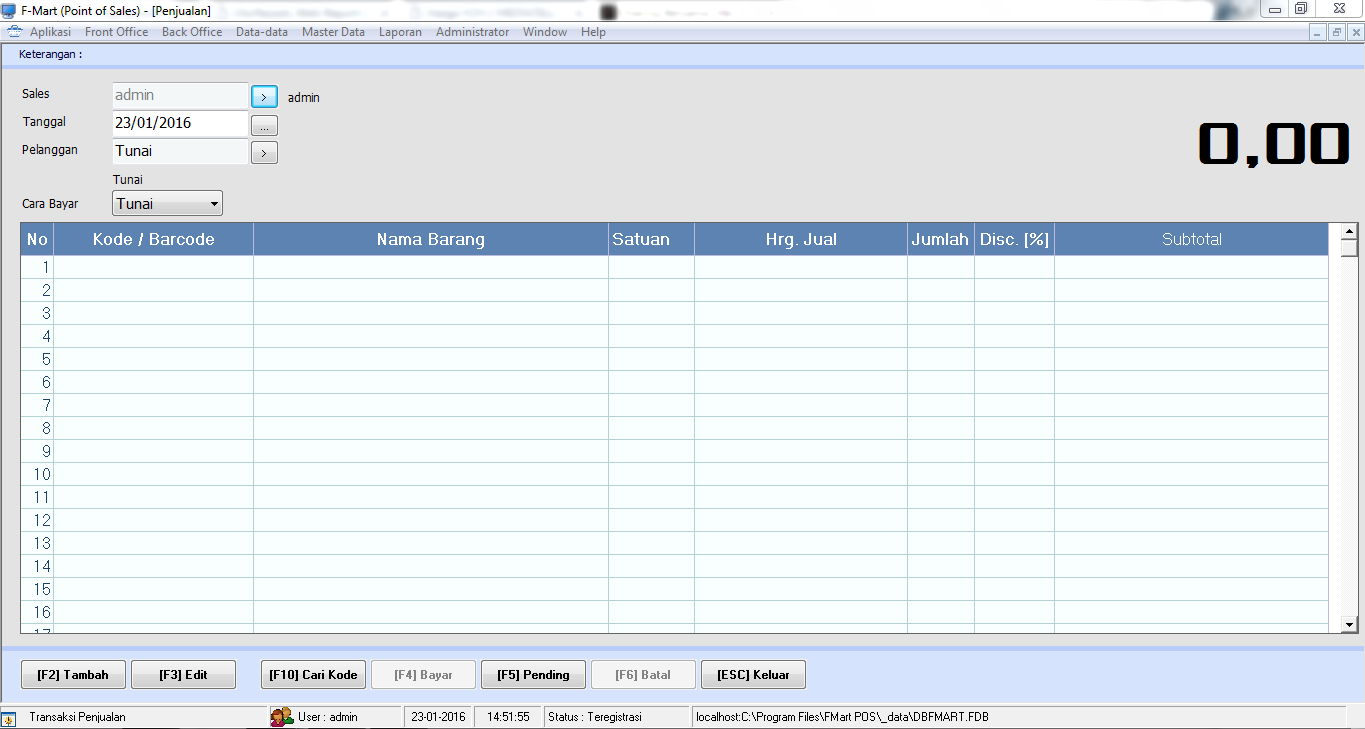Click the 23-01-2016 status bar date
This screenshot has height=729, width=1365.
coord(439,717)
